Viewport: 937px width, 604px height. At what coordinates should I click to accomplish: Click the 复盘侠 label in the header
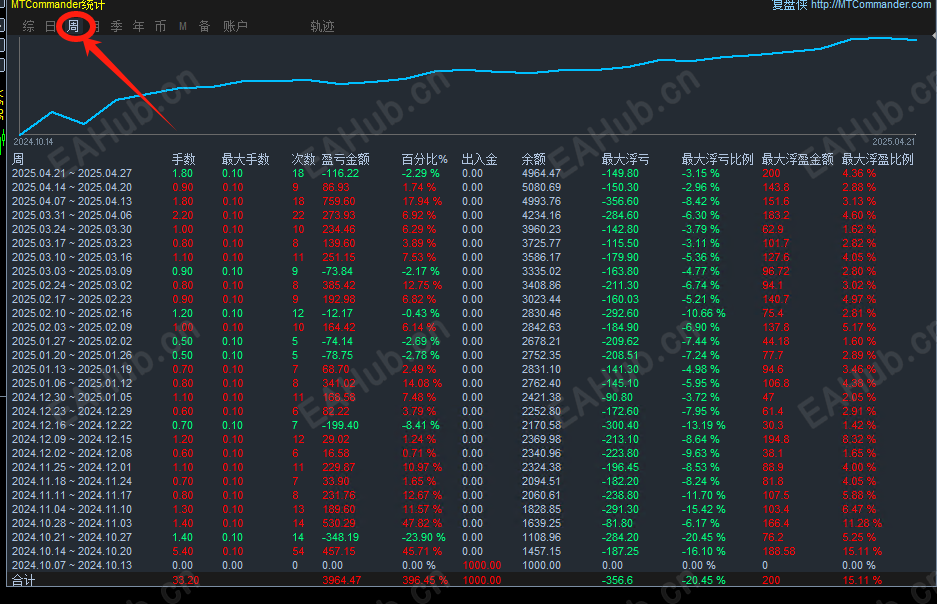[789, 5]
